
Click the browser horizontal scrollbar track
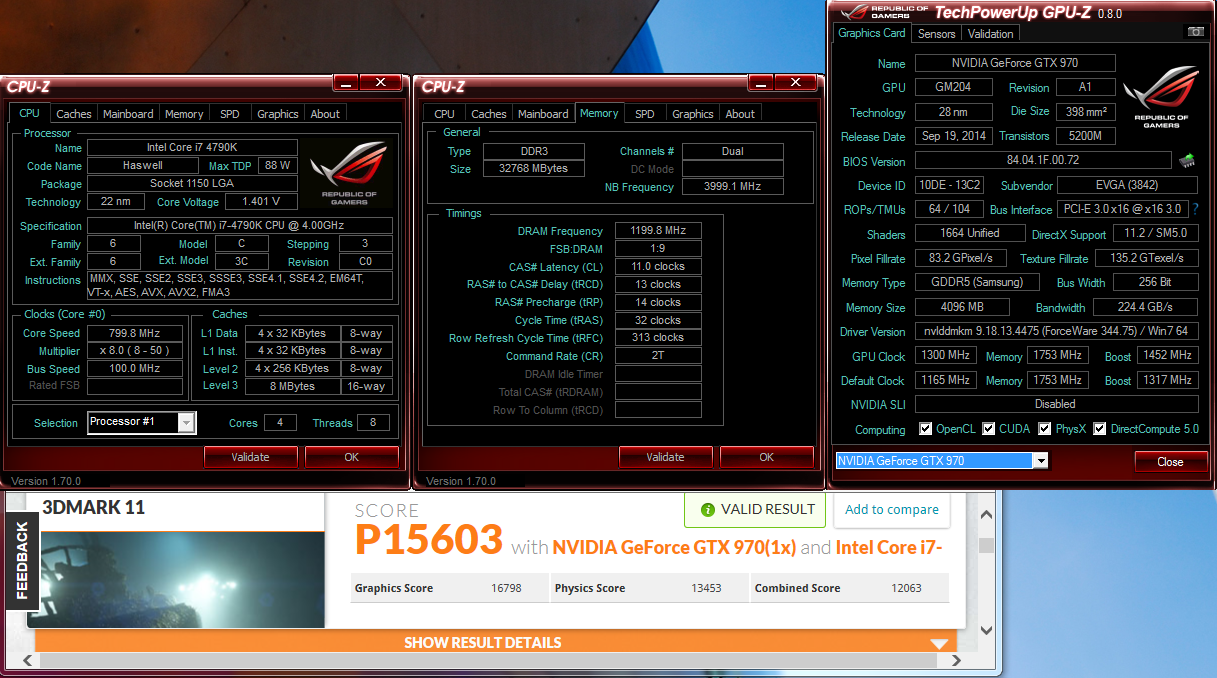coord(491,659)
